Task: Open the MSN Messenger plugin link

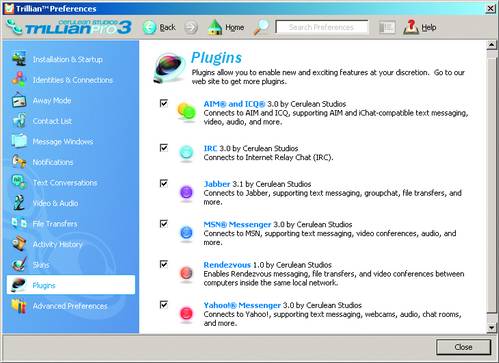Action: click(237, 224)
